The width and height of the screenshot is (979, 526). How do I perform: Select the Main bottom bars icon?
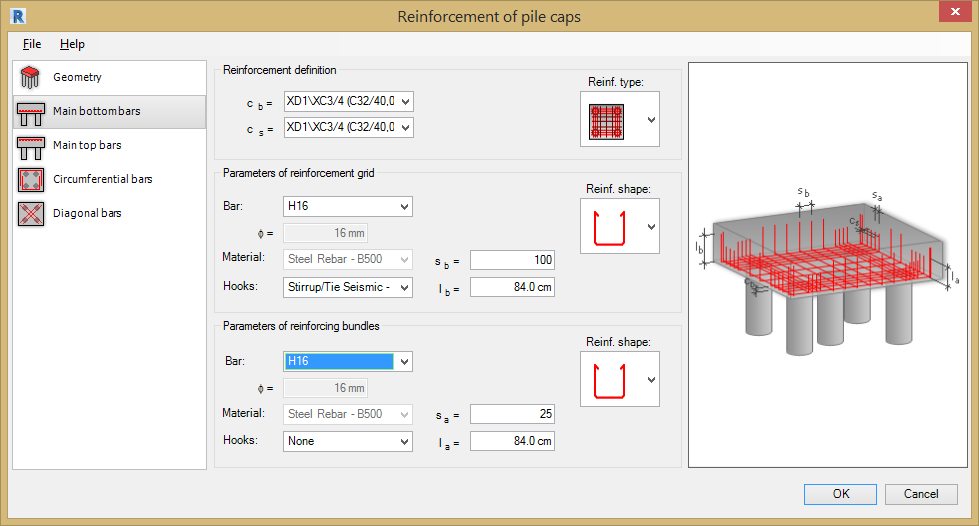[31, 112]
